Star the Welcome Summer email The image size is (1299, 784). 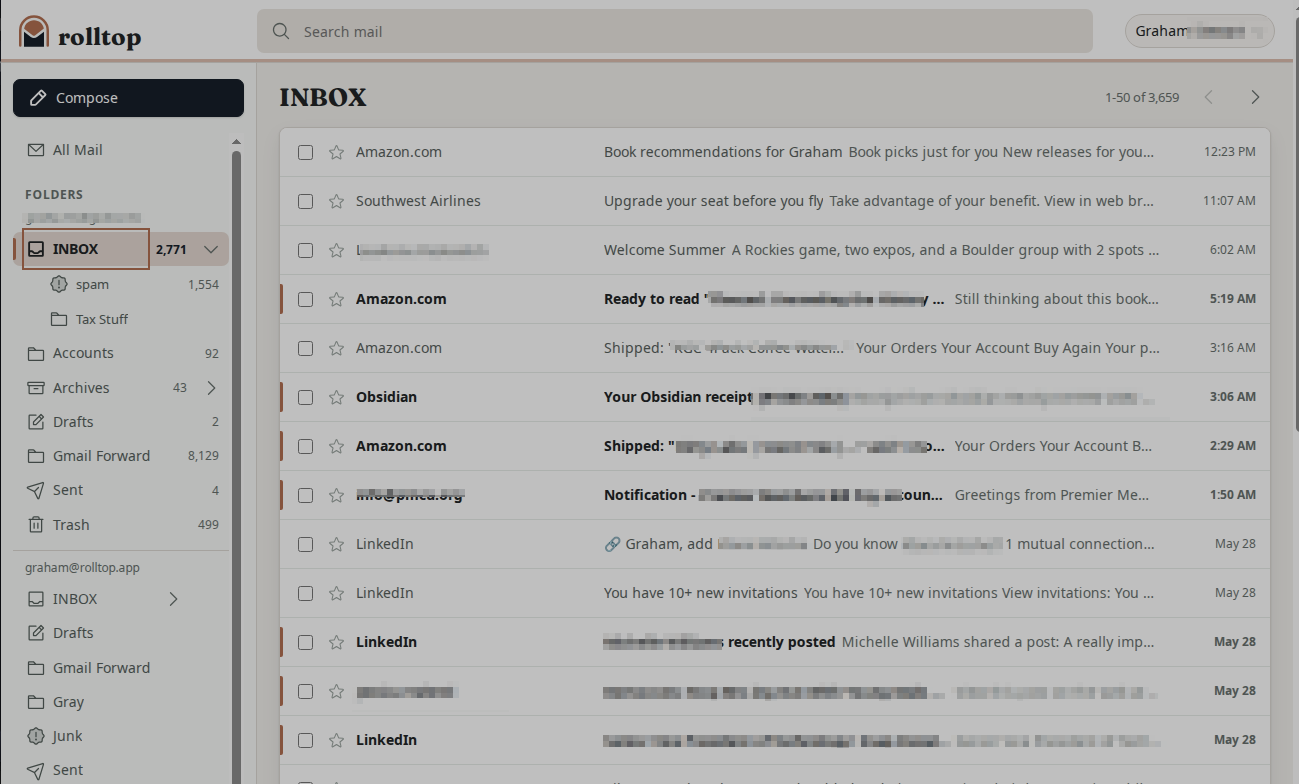(336, 250)
